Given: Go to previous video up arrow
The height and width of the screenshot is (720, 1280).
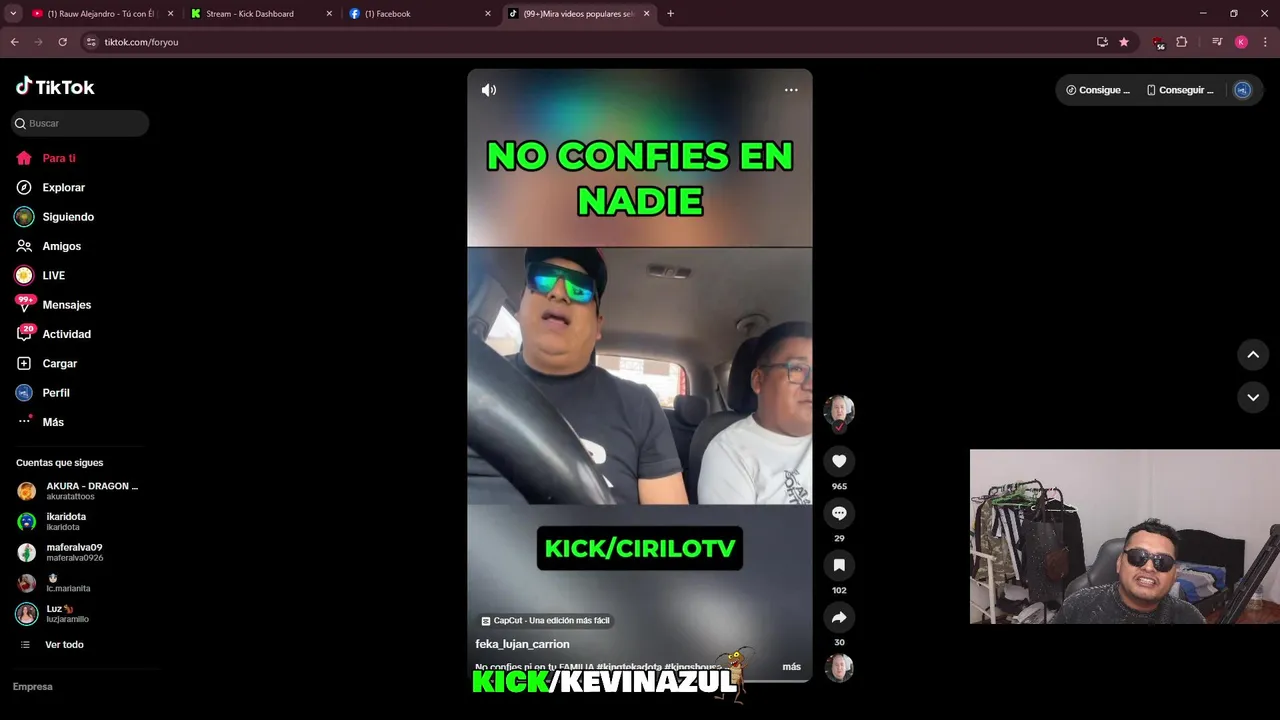Looking at the screenshot, I should pos(1253,354).
